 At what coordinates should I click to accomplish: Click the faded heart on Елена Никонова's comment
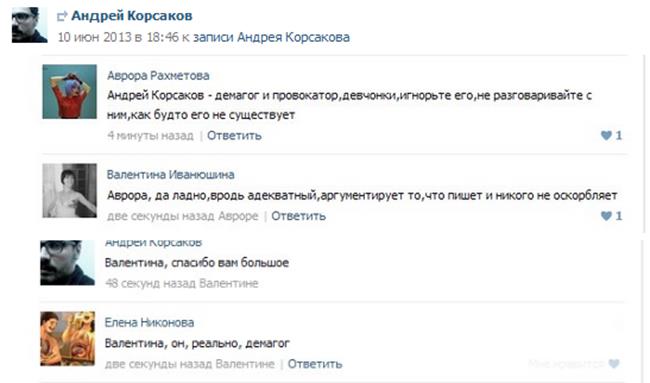coord(614,364)
